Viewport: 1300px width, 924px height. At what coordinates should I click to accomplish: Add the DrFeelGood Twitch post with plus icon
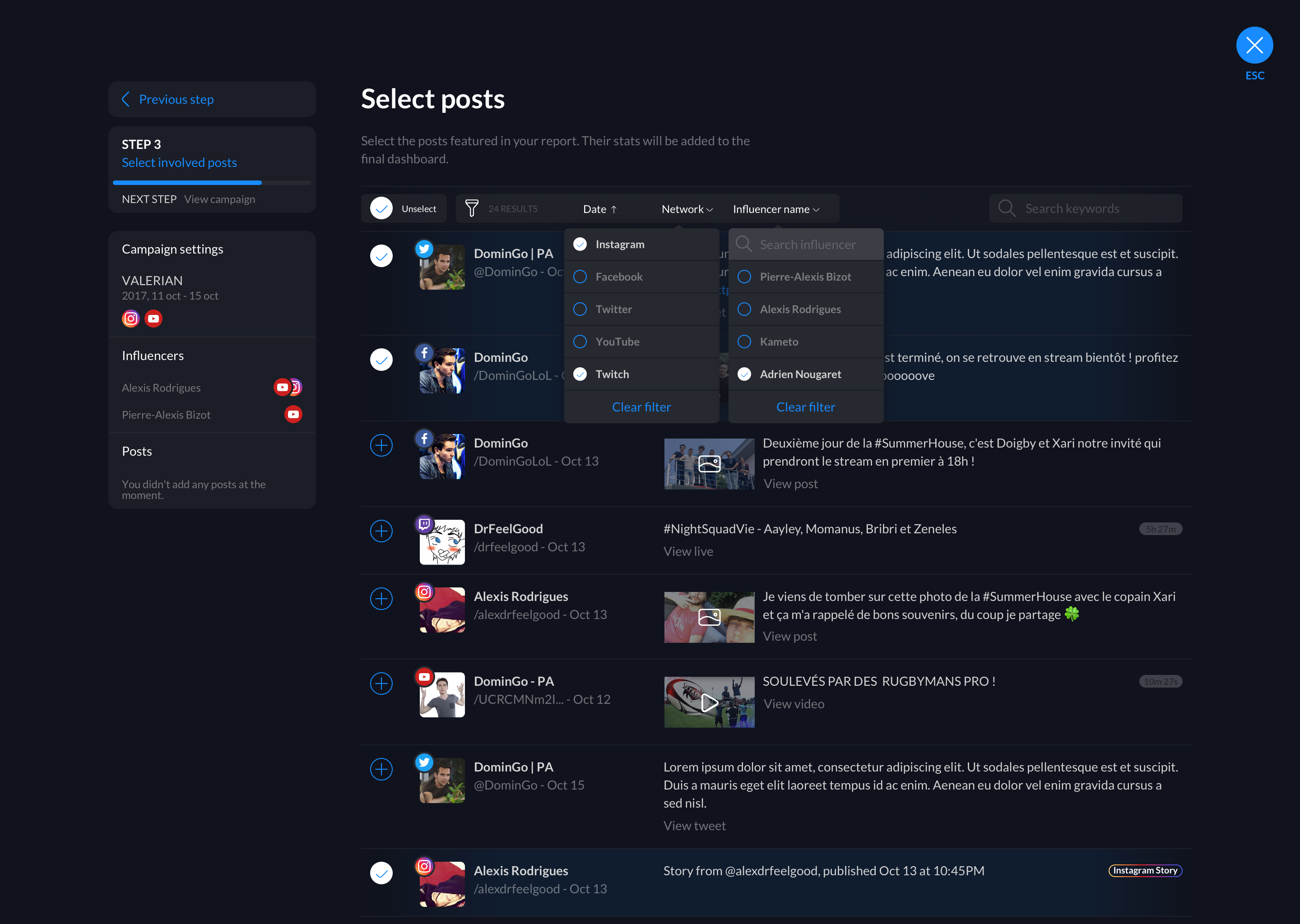(x=381, y=531)
